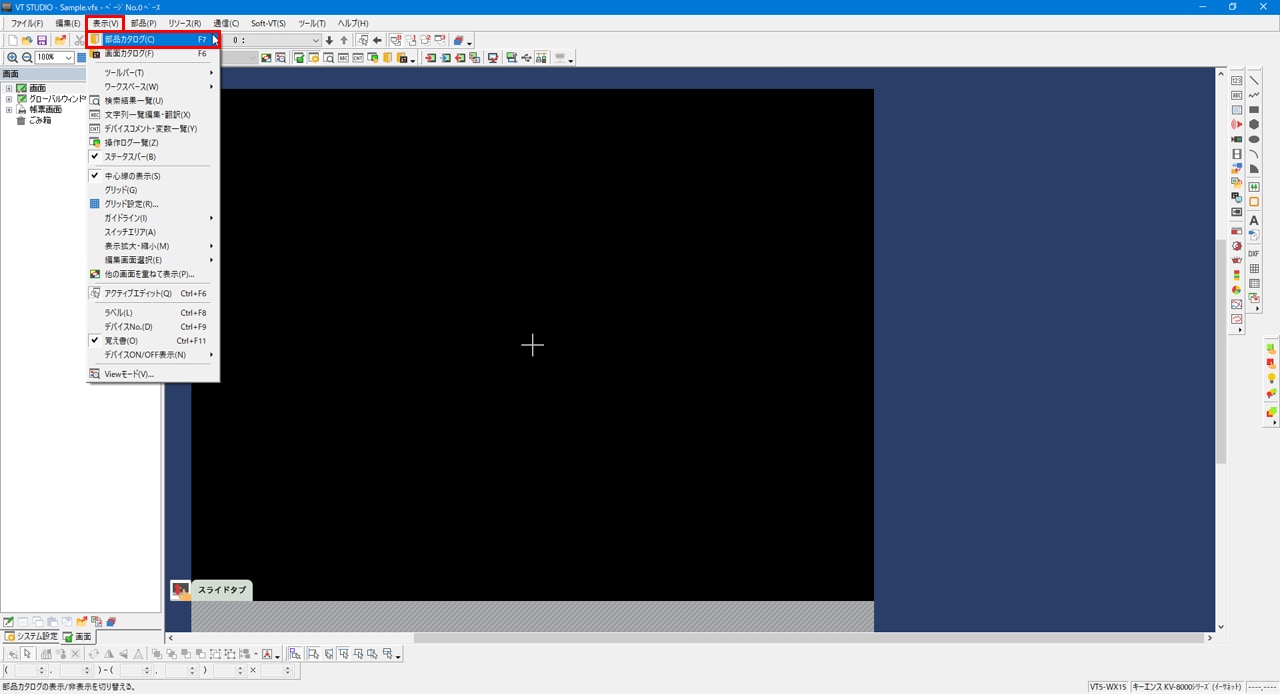
Task: Select the Ellipse shape tool
Action: (x=1254, y=140)
